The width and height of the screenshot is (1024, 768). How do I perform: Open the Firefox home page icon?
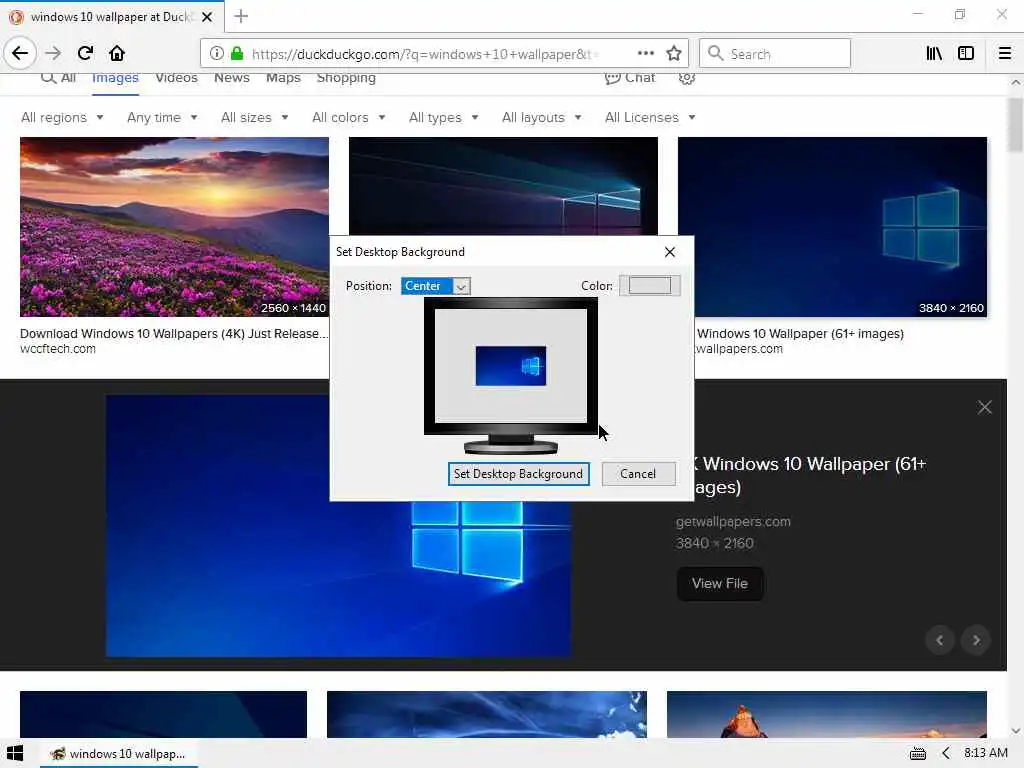[x=117, y=53]
